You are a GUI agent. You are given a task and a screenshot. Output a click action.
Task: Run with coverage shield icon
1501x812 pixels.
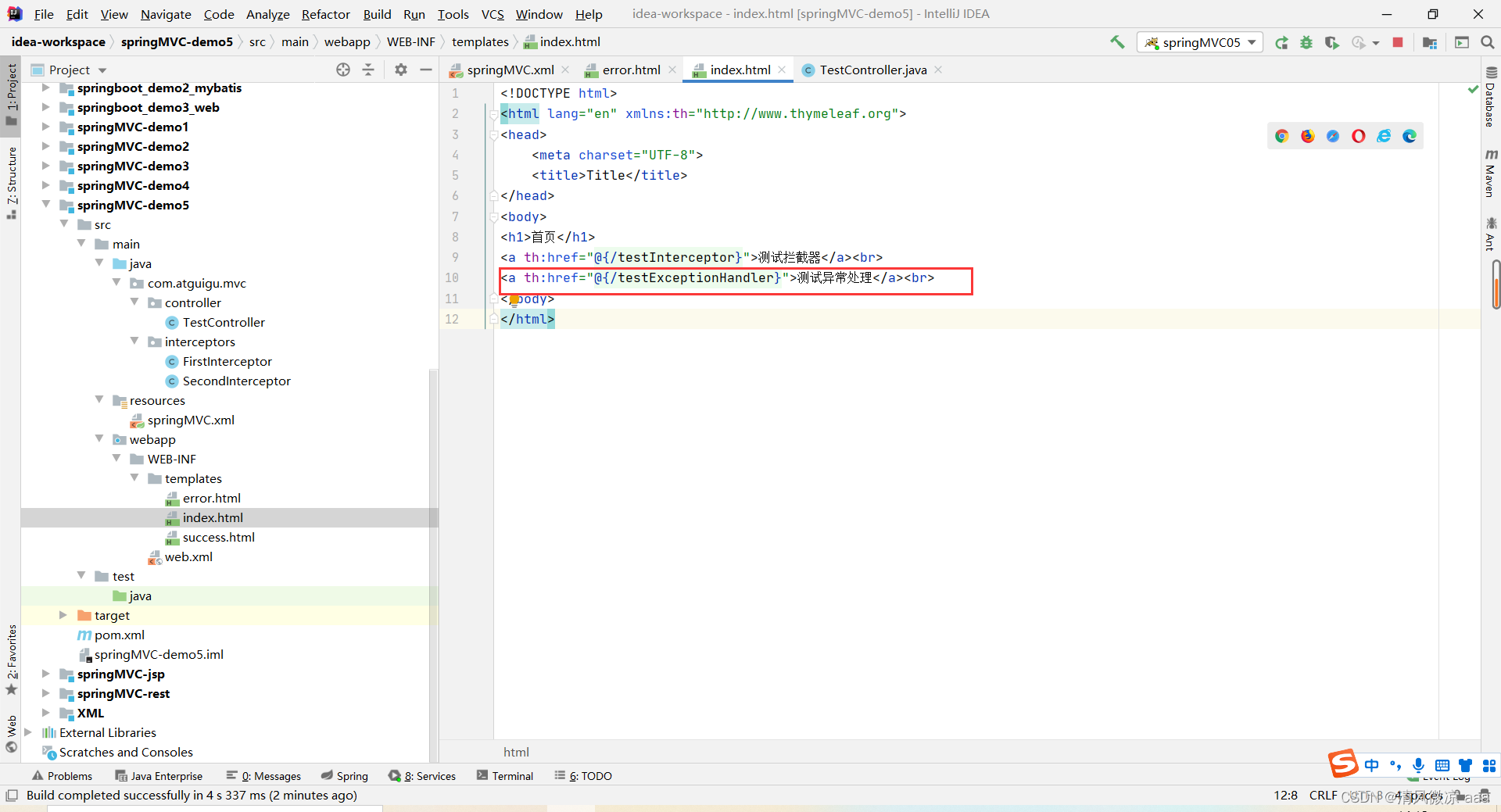(1331, 42)
